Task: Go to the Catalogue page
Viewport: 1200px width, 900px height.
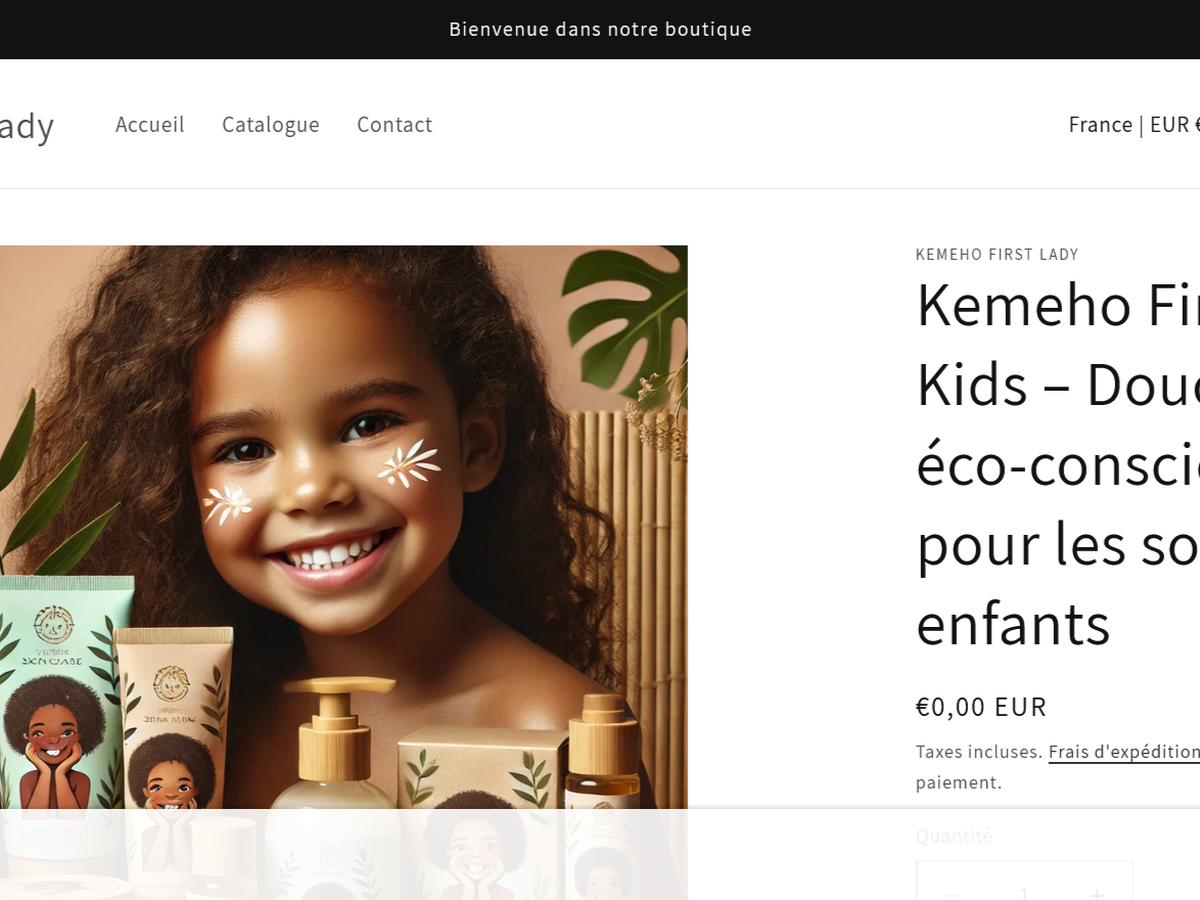Action: (271, 124)
